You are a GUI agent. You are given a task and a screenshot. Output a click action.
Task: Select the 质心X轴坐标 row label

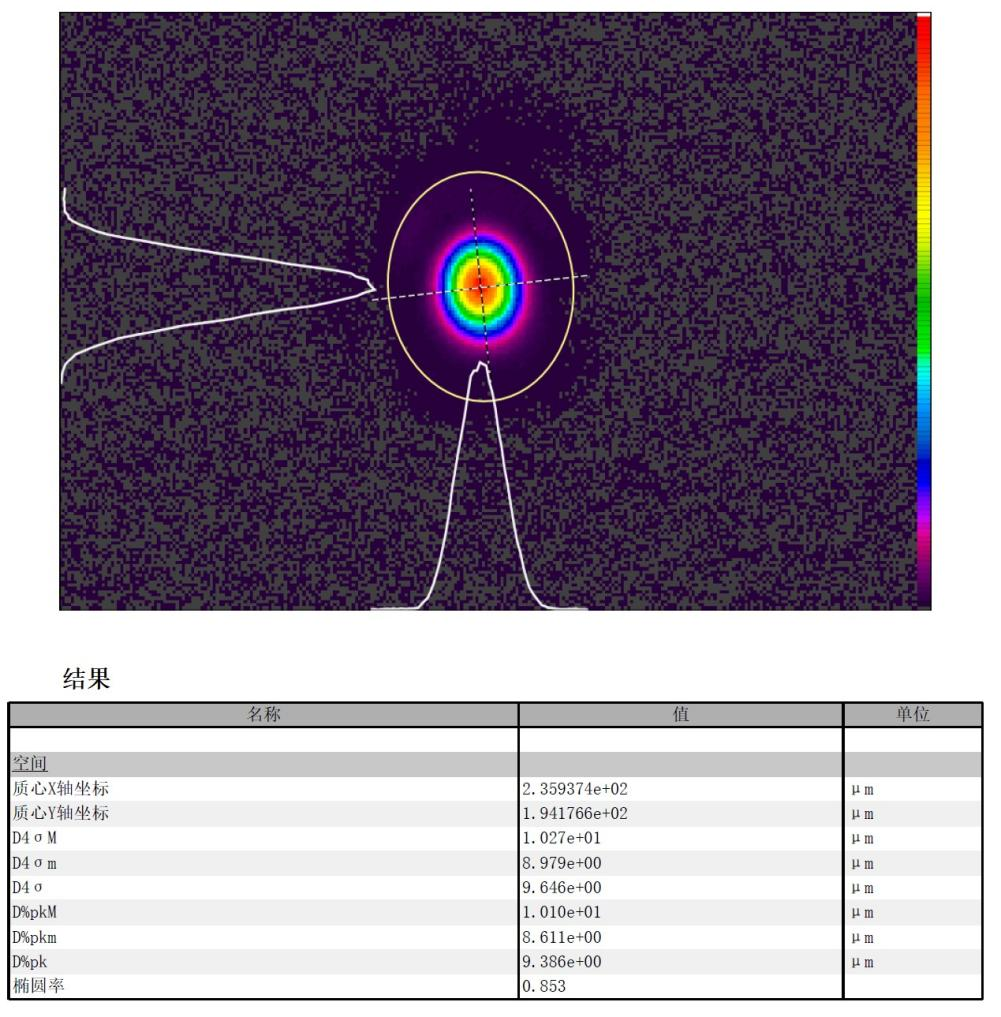(x=60, y=789)
